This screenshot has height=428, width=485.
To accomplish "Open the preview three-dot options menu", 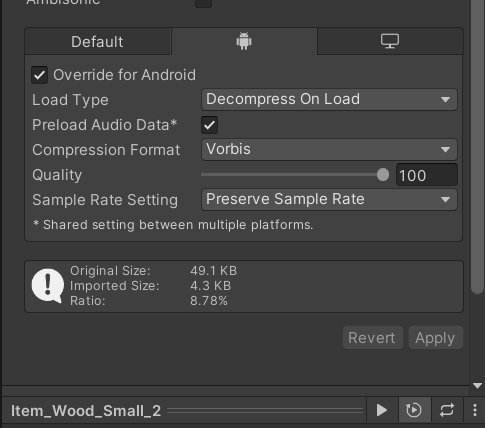I will click(x=475, y=410).
